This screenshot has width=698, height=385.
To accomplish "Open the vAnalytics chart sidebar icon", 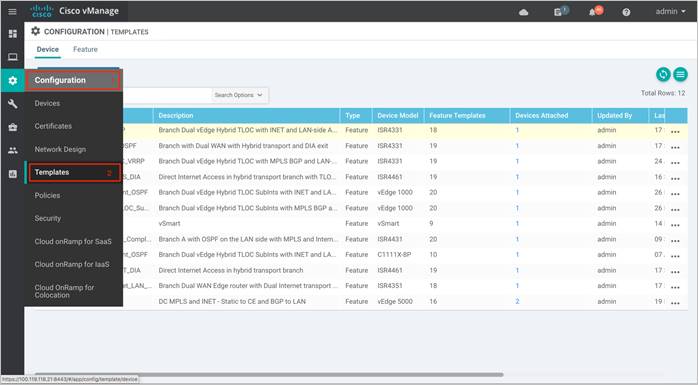I will (x=12, y=174).
